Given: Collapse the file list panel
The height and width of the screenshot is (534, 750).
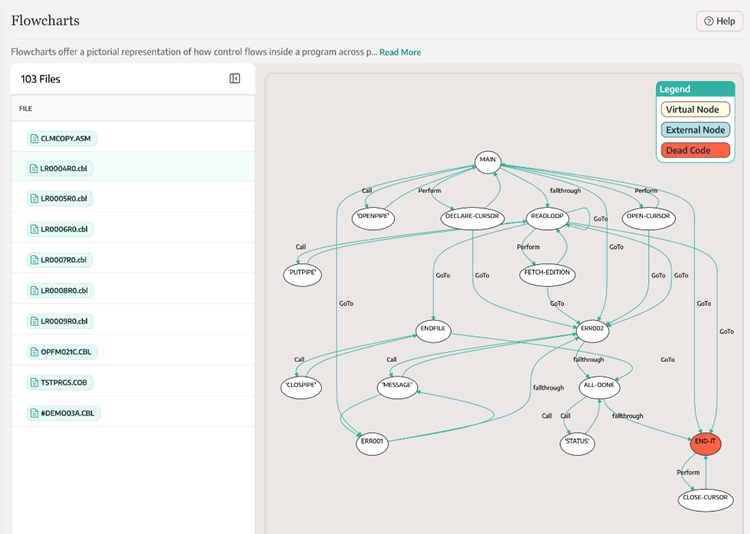Looking at the screenshot, I should pos(235,79).
